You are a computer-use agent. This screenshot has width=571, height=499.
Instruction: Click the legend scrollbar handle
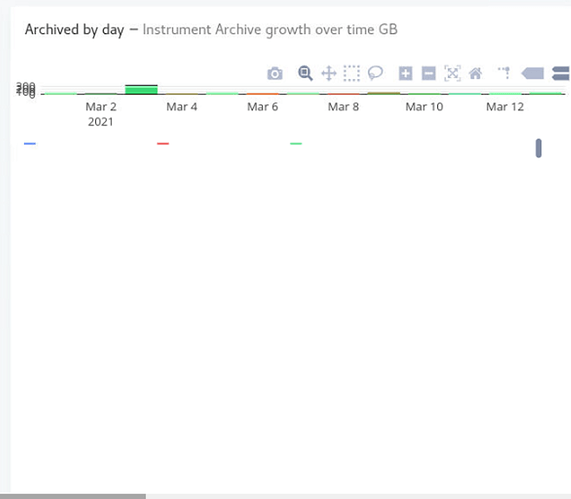pyautogui.click(x=539, y=148)
